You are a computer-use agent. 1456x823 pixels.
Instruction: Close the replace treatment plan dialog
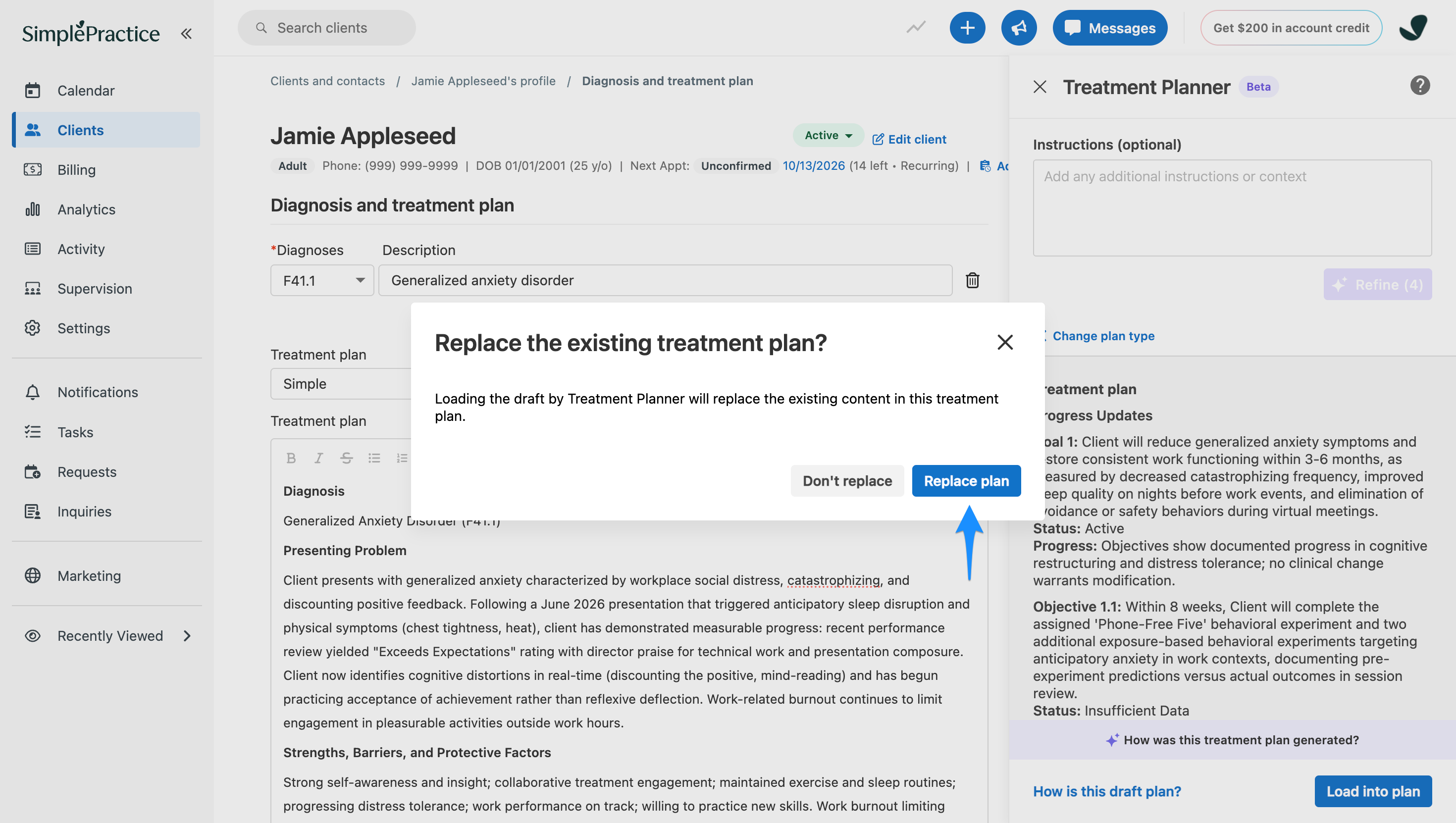click(1005, 342)
